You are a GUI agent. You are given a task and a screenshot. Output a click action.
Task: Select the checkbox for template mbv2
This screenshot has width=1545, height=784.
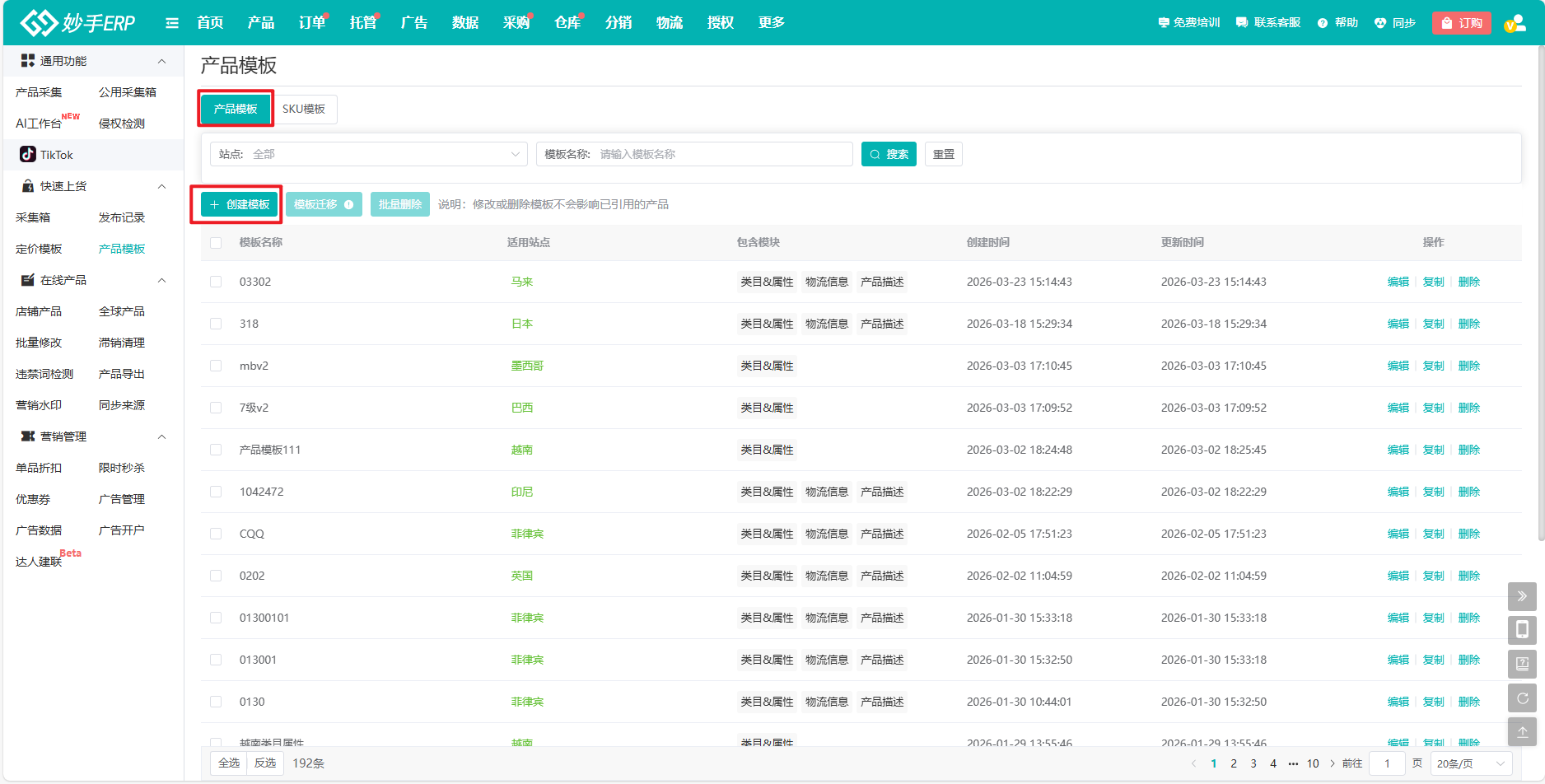pyautogui.click(x=216, y=366)
